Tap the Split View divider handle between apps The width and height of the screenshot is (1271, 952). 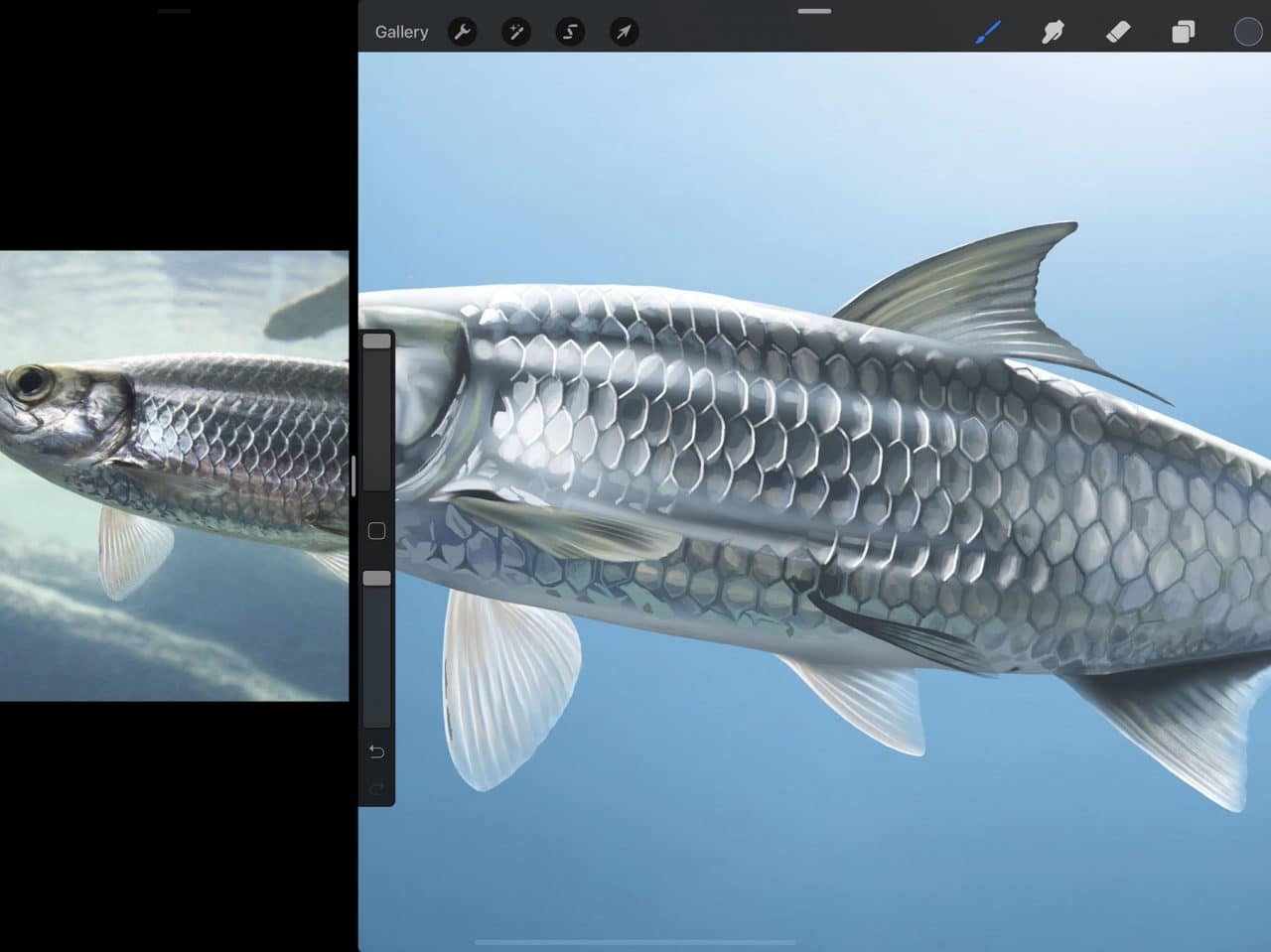pos(353,476)
